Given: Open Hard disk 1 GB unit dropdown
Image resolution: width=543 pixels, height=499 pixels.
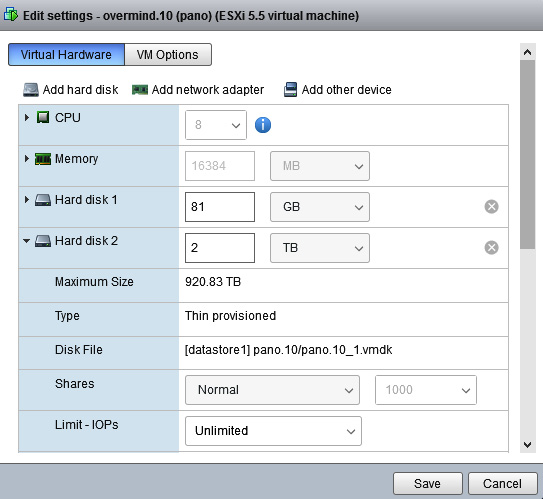Looking at the screenshot, I should click(x=320, y=207).
